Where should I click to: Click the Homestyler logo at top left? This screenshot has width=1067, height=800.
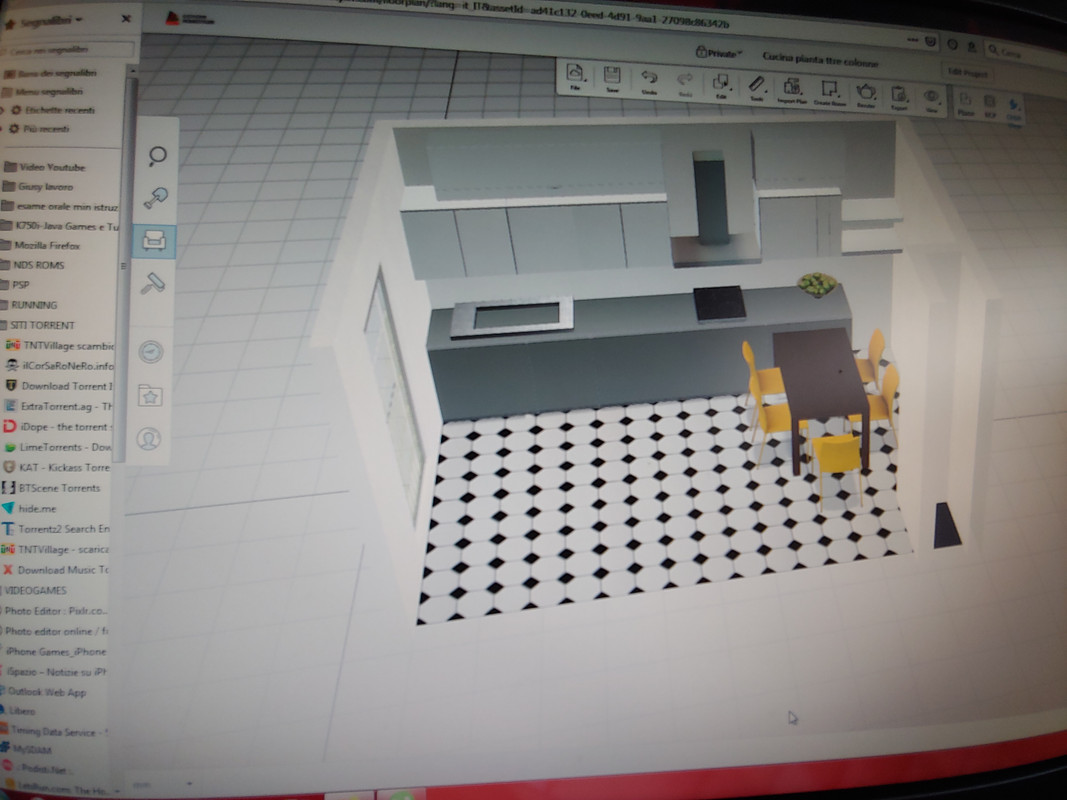click(x=190, y=19)
